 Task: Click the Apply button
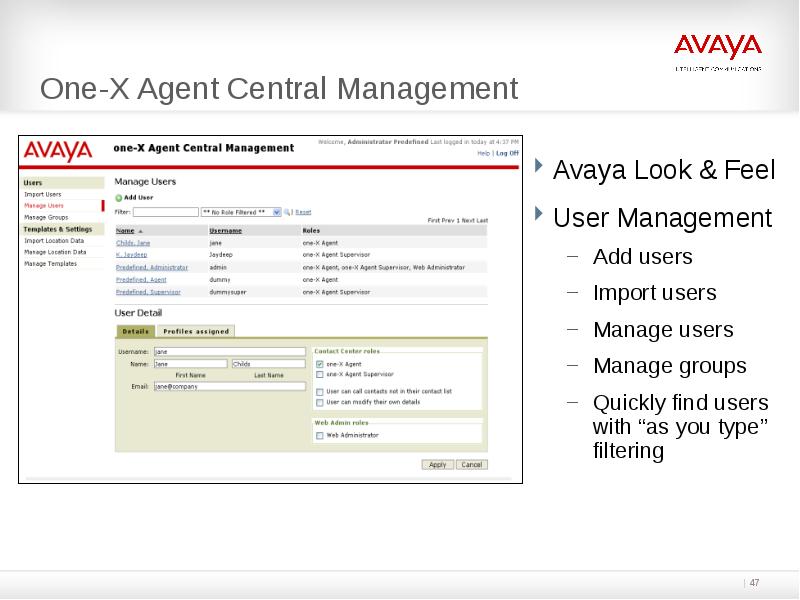pyautogui.click(x=437, y=465)
